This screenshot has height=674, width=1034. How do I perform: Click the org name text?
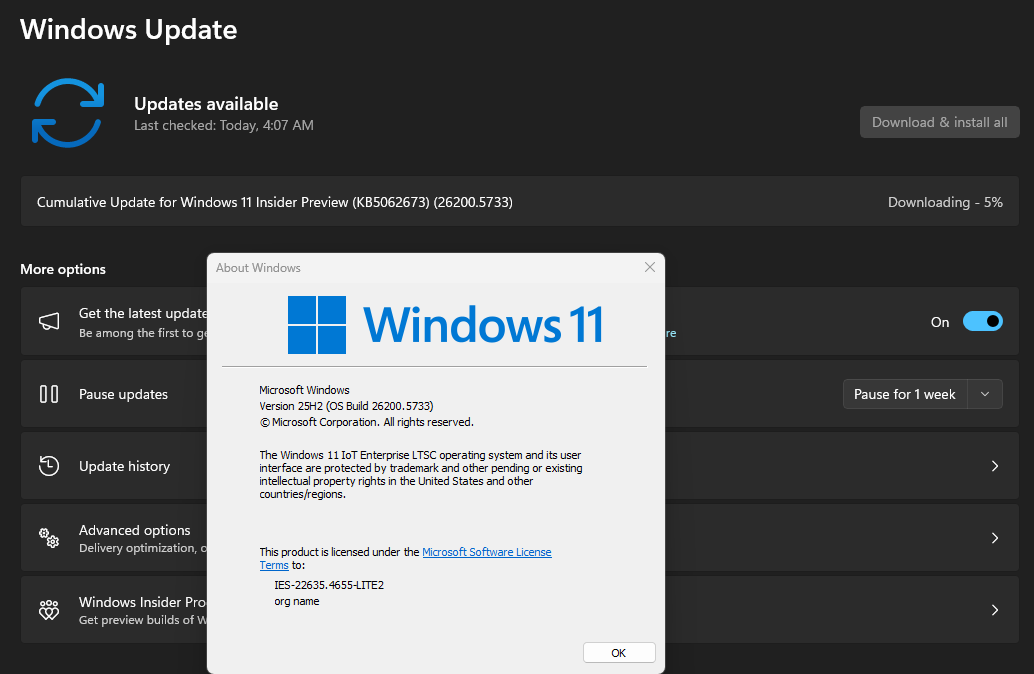[x=297, y=601]
